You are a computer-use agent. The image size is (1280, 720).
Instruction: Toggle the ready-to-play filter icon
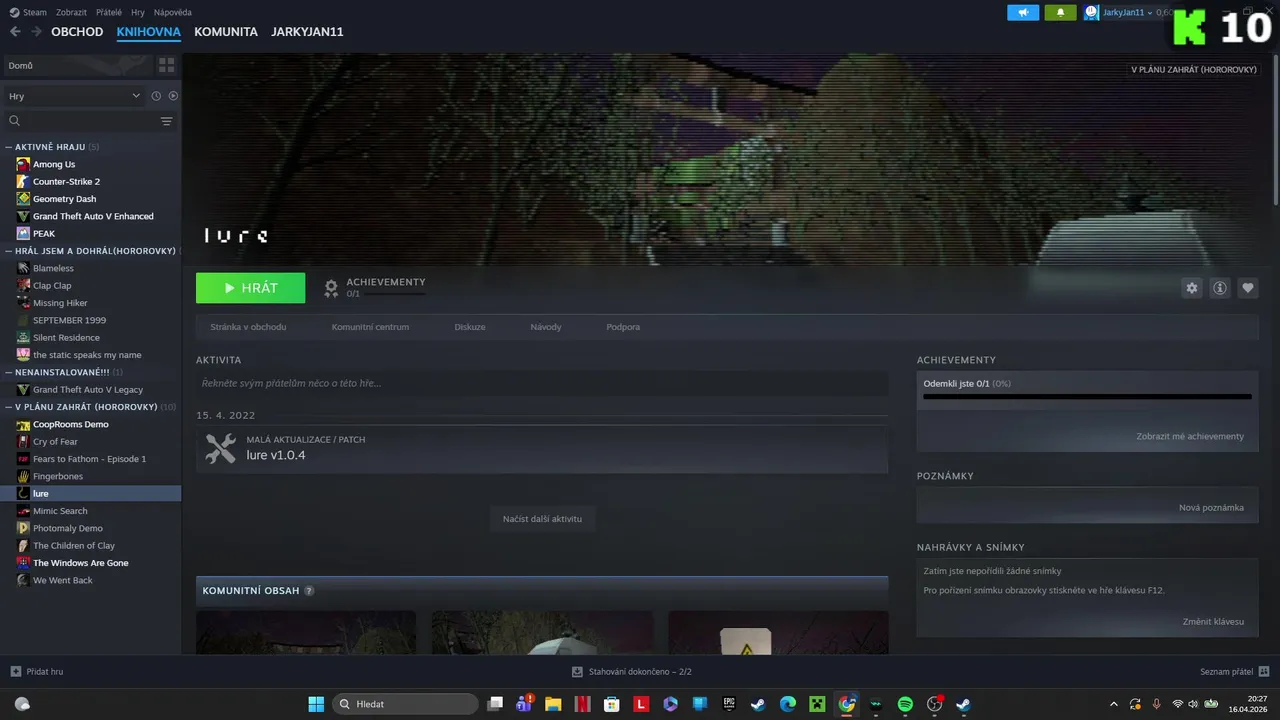pos(173,96)
